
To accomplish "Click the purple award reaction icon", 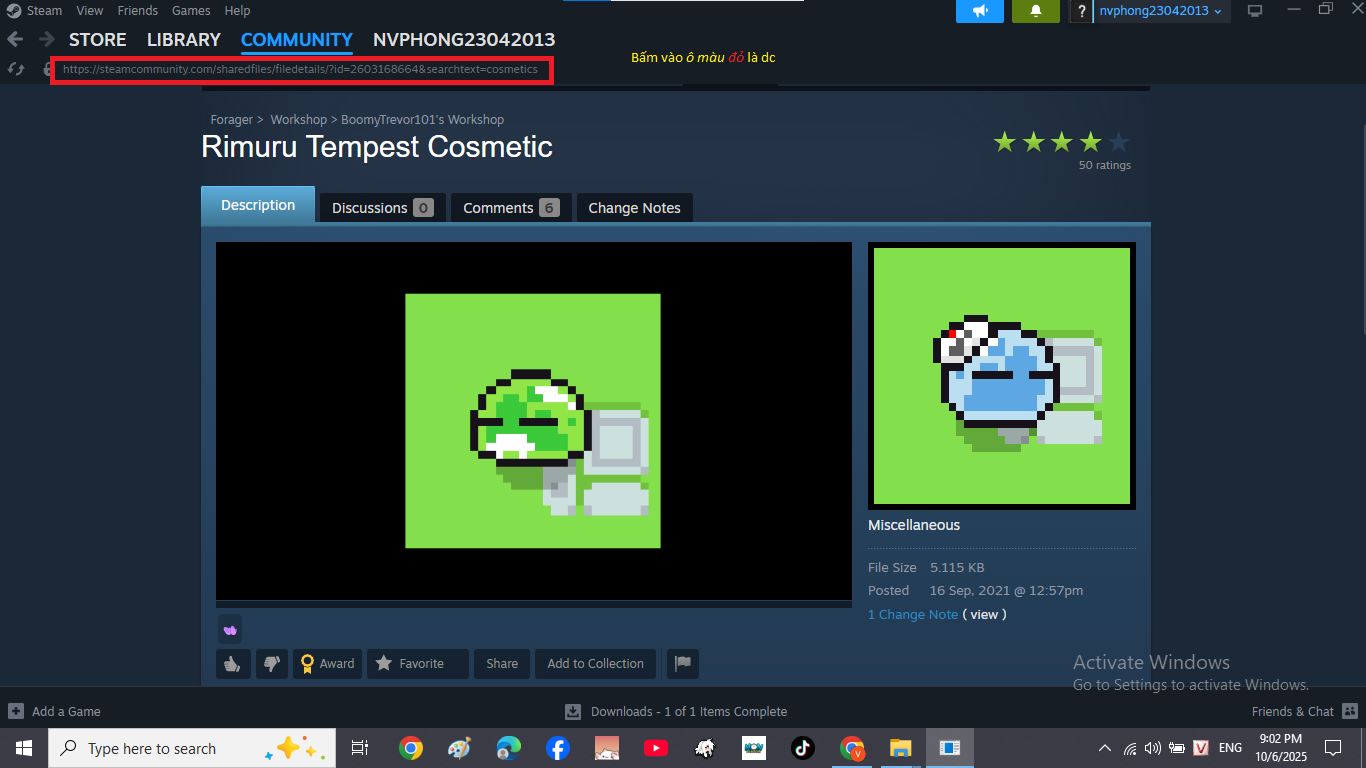I will click(x=230, y=629).
